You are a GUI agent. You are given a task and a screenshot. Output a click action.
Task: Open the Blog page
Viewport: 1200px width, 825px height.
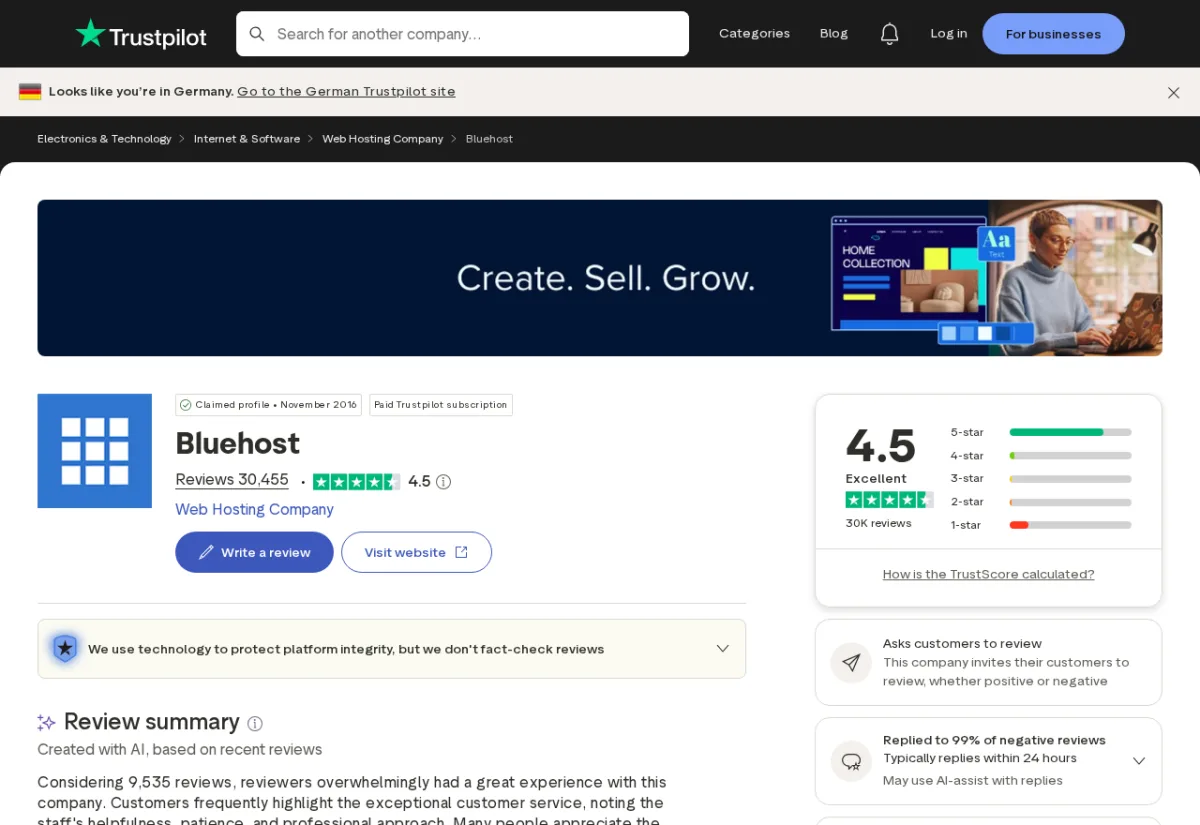[x=834, y=34]
